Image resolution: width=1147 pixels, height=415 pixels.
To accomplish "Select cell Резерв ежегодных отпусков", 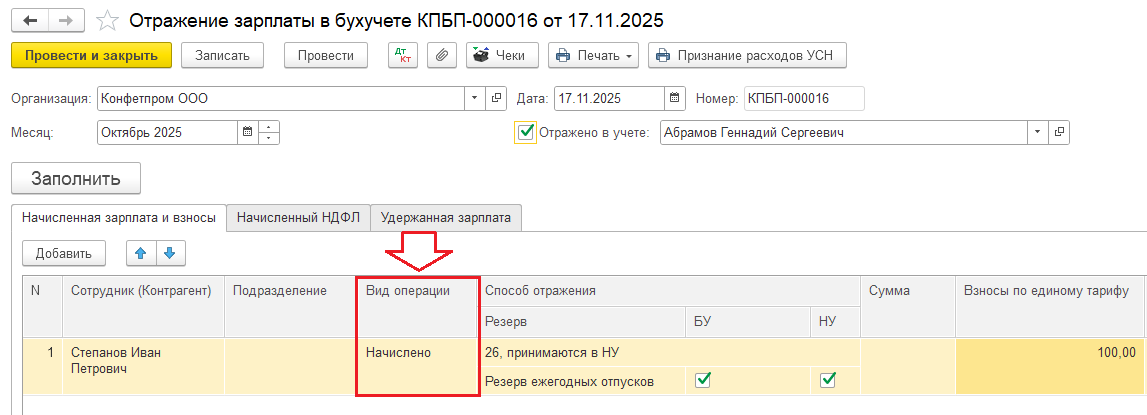I will tap(582, 381).
